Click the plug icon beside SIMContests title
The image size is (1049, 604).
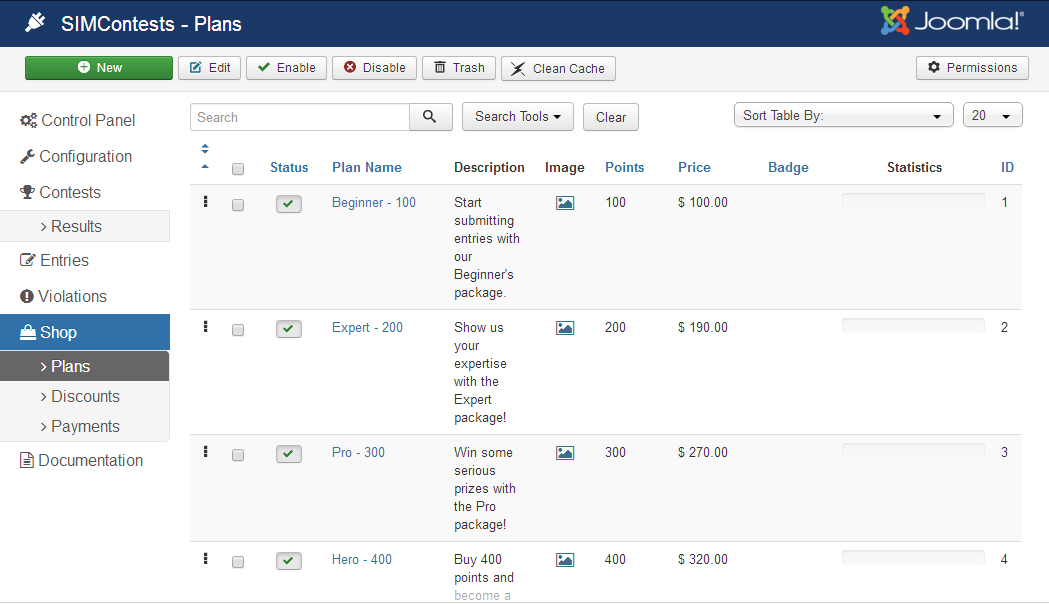pos(35,23)
